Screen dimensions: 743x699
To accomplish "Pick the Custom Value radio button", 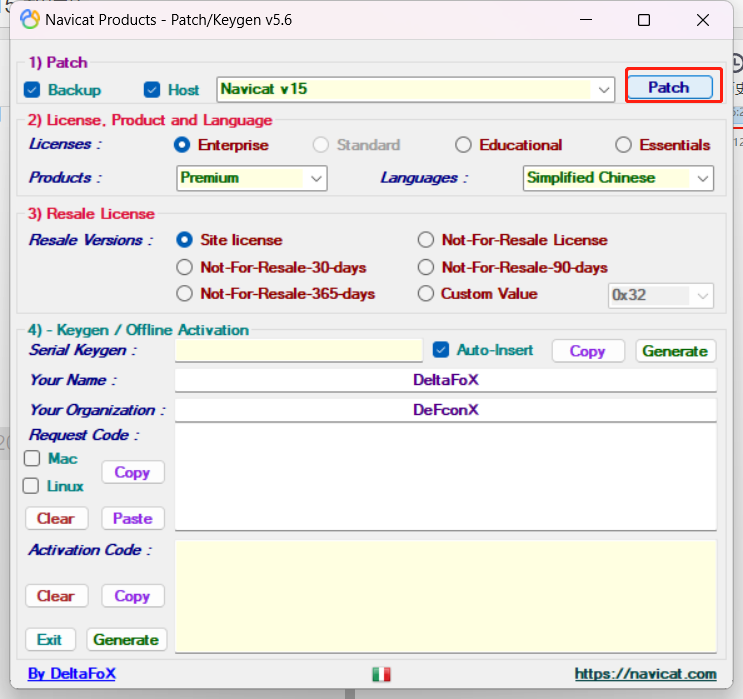I will pyautogui.click(x=425, y=294).
